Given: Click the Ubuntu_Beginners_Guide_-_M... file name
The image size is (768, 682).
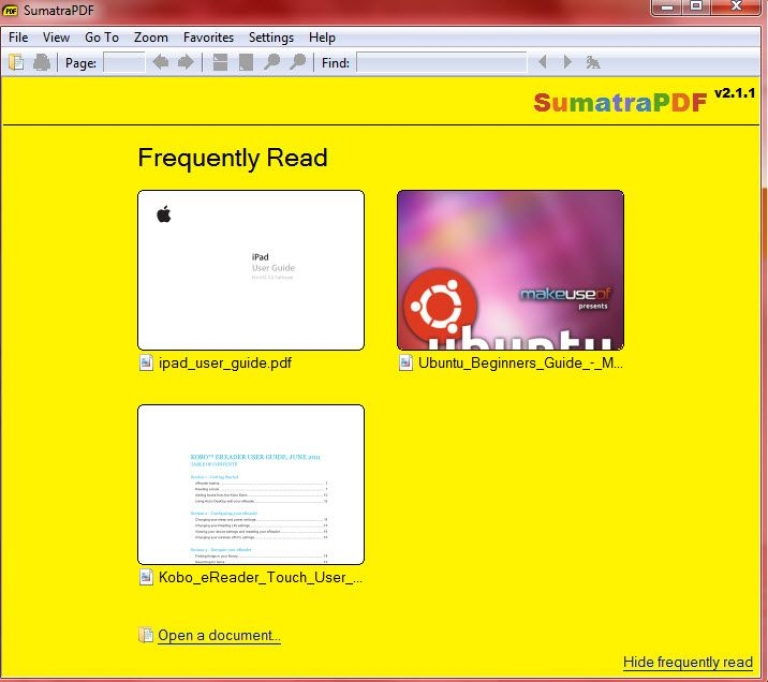Looking at the screenshot, I should tap(520, 363).
